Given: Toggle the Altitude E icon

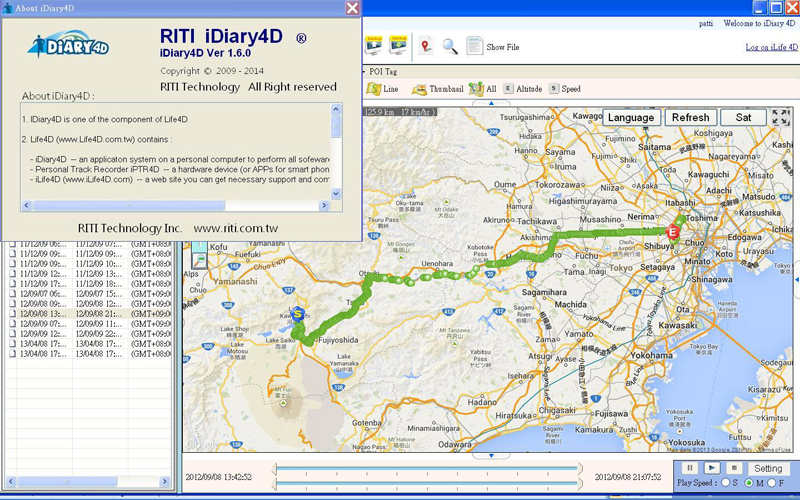Looking at the screenshot, I should (x=508, y=88).
